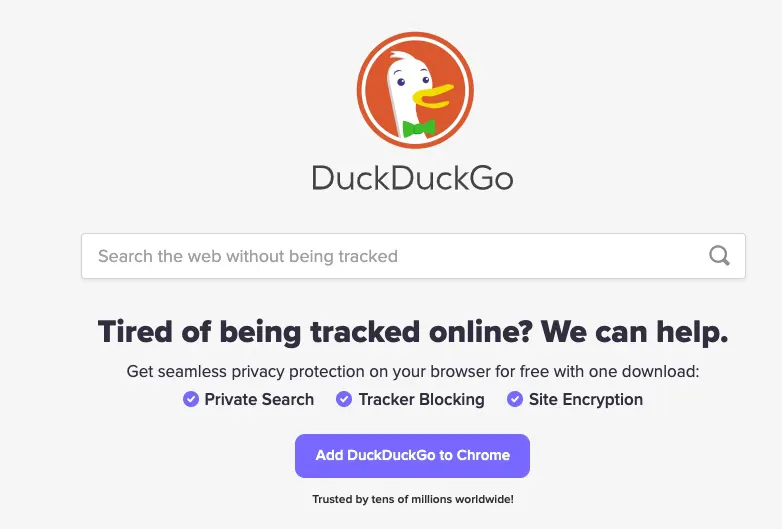782x529 pixels.
Task: Click the Tracker Blocking checkmark icon
Action: coord(344,399)
